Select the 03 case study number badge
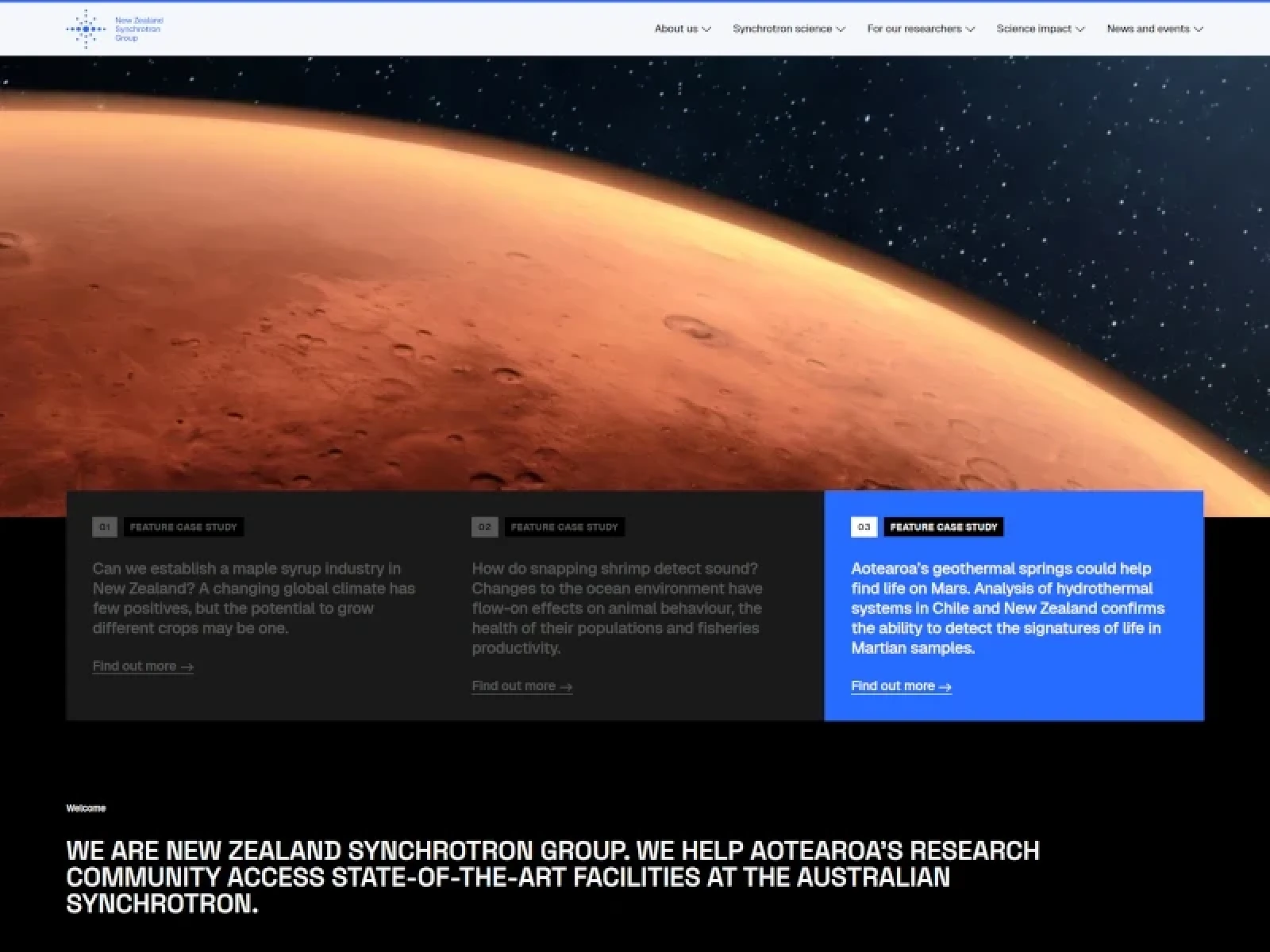 point(864,527)
